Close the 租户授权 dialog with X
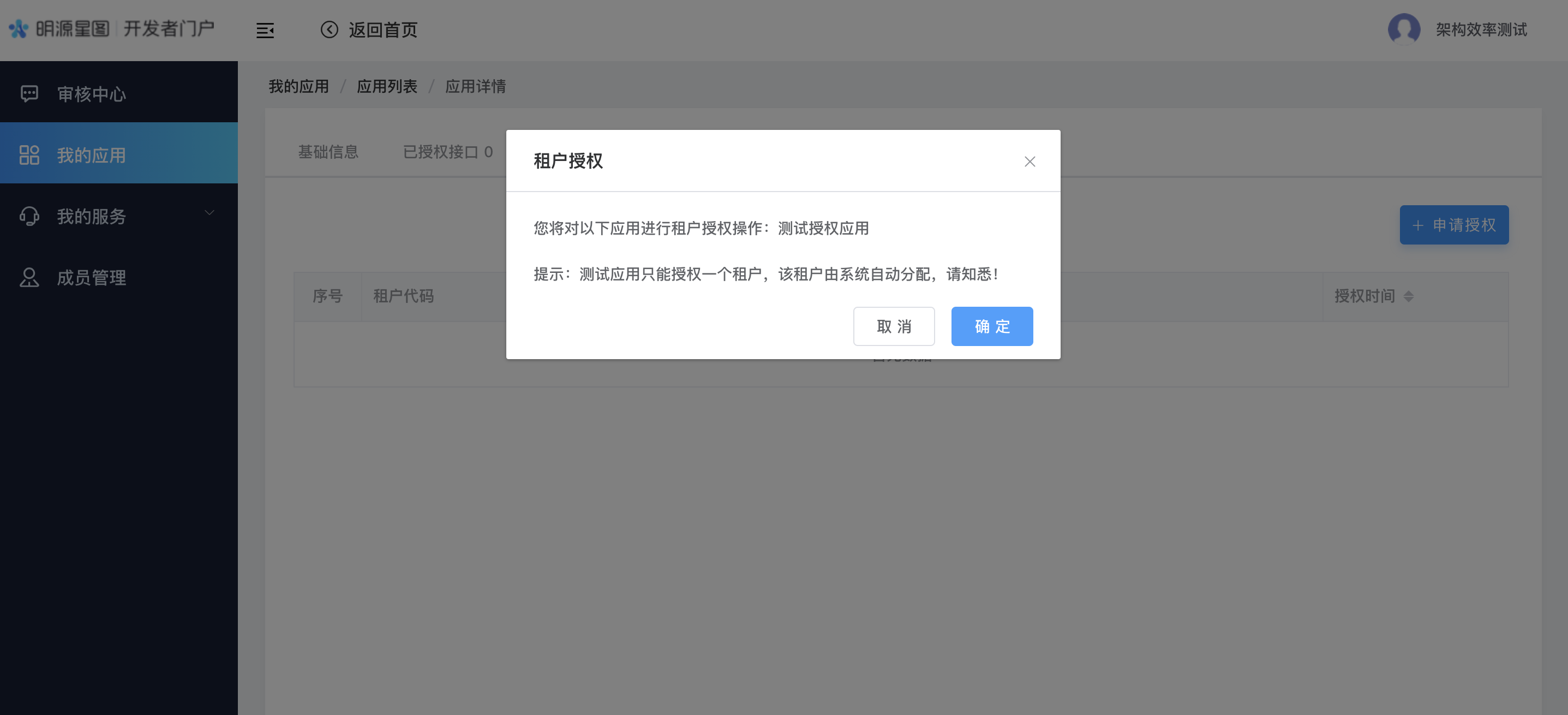The height and width of the screenshot is (715, 1568). click(1030, 162)
